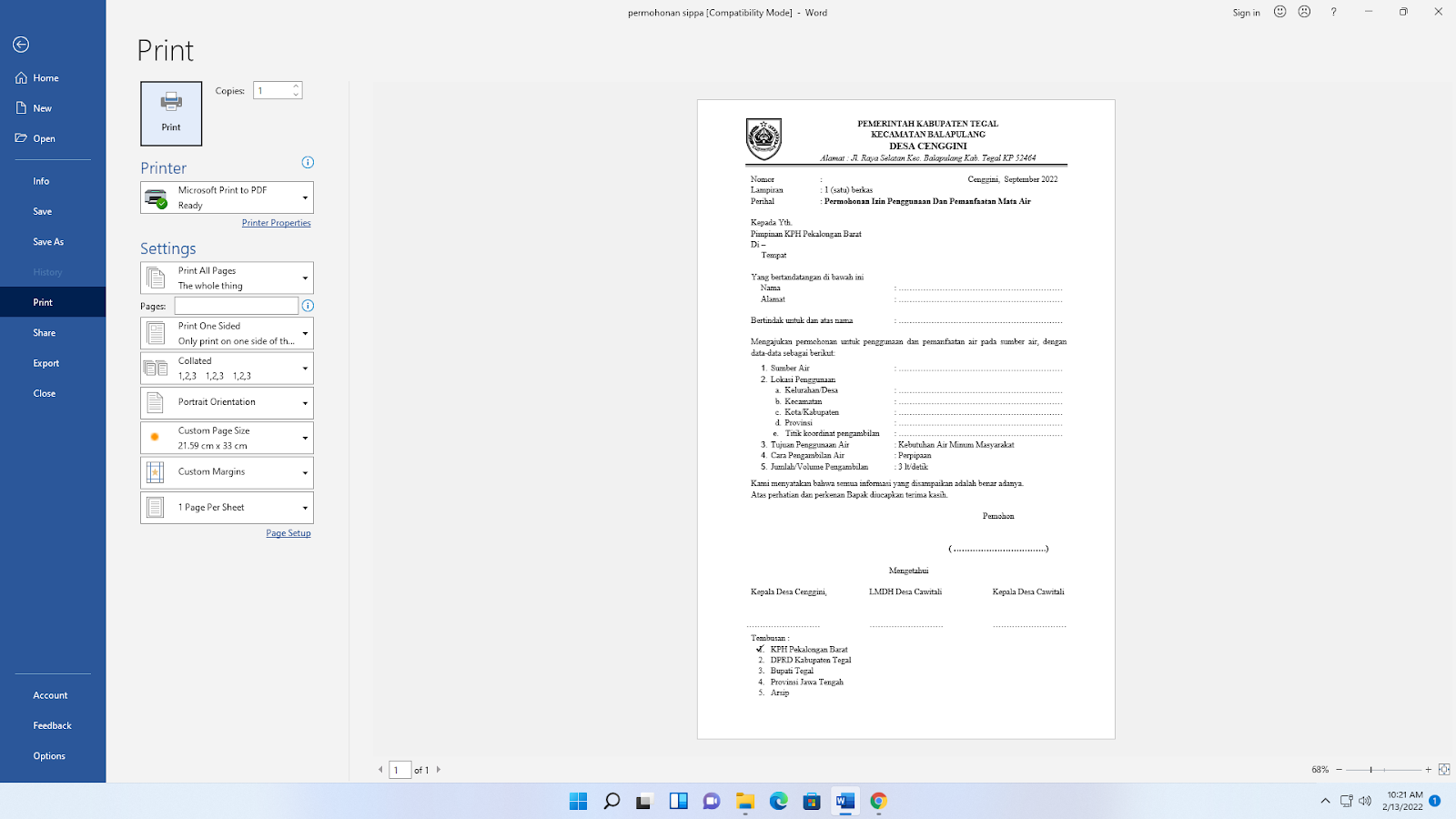Open the Pages field info icon

click(308, 306)
